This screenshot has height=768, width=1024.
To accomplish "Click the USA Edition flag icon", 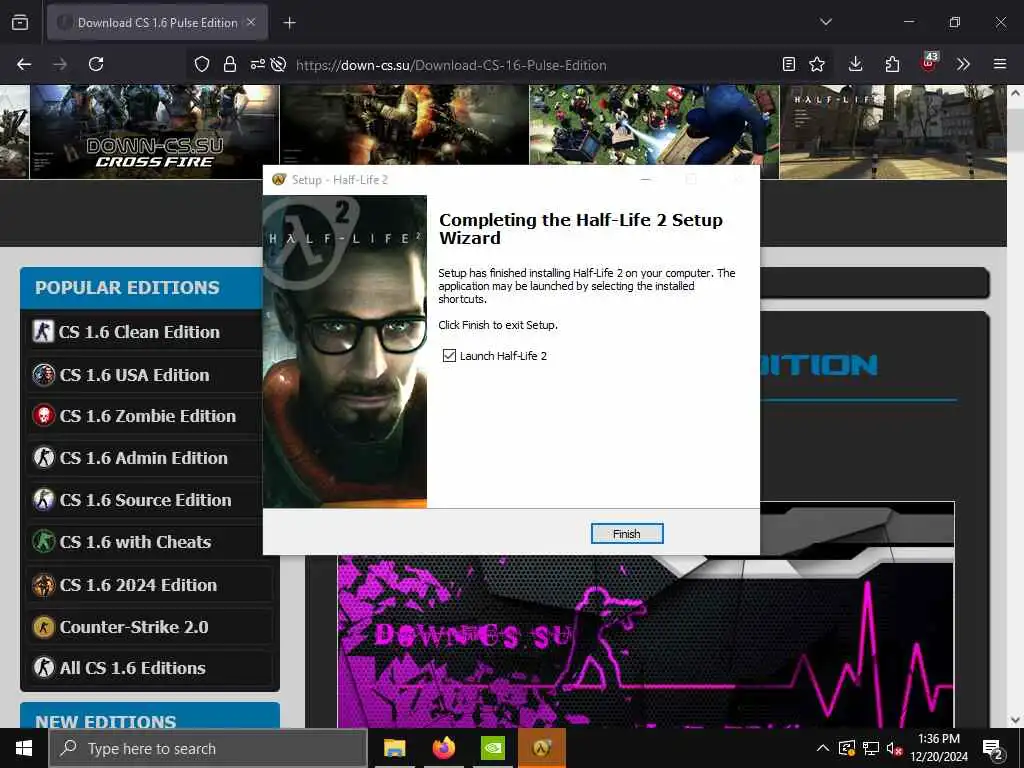I will tap(43, 375).
